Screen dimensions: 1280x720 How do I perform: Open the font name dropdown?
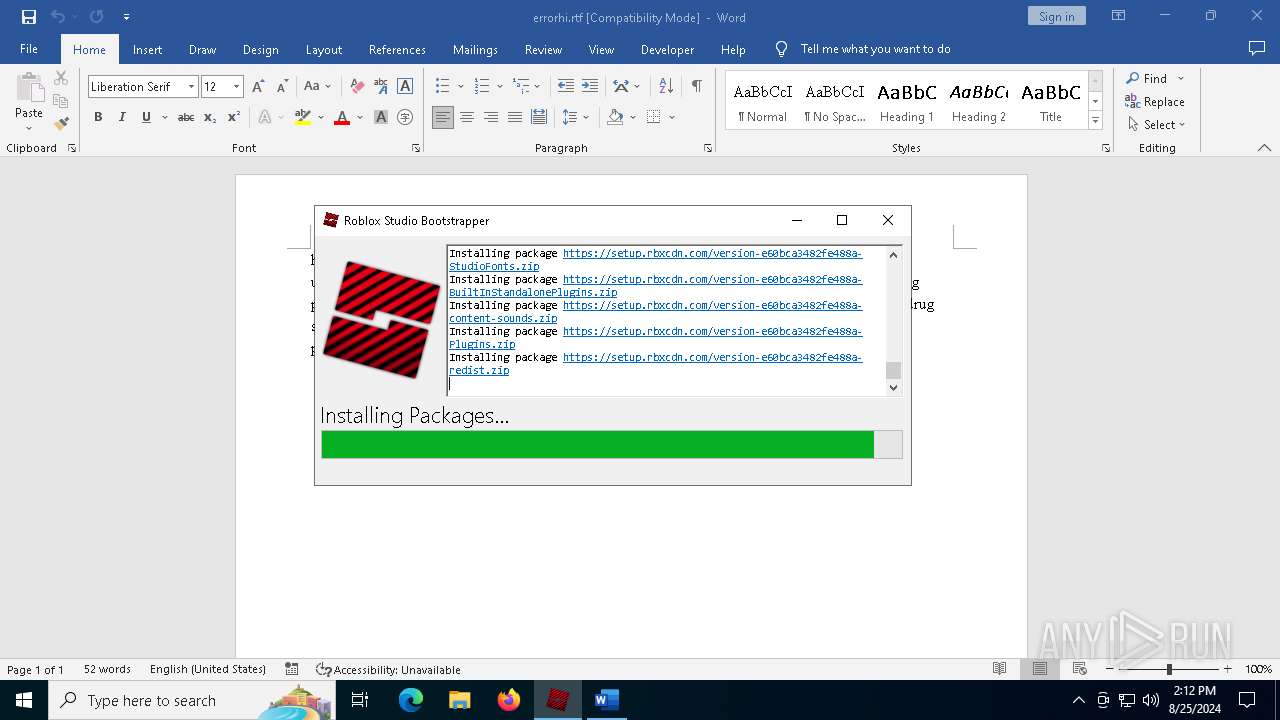pyautogui.click(x=191, y=86)
